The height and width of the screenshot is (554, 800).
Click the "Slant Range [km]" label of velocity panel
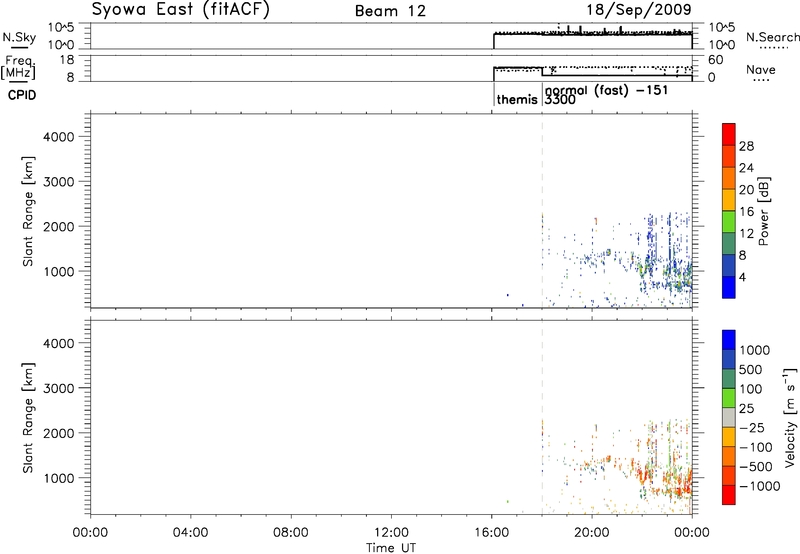point(28,418)
